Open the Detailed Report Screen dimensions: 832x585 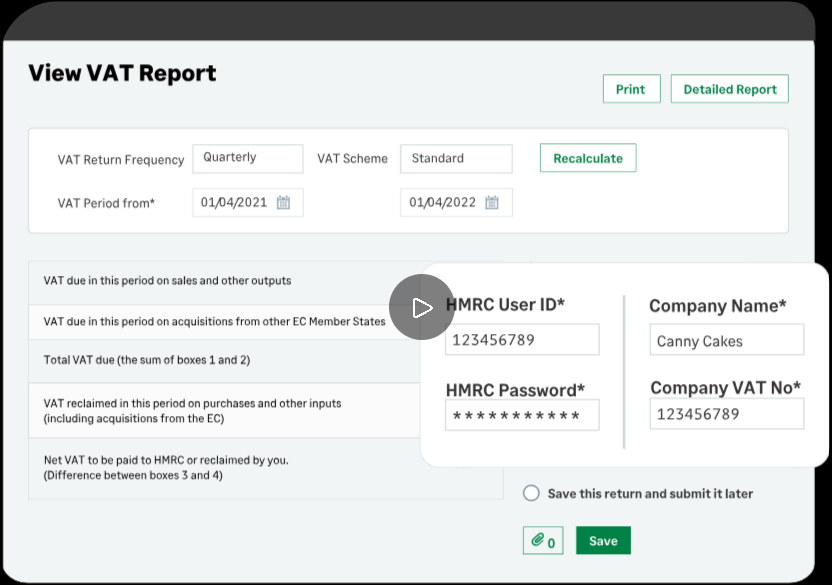pyautogui.click(x=729, y=89)
